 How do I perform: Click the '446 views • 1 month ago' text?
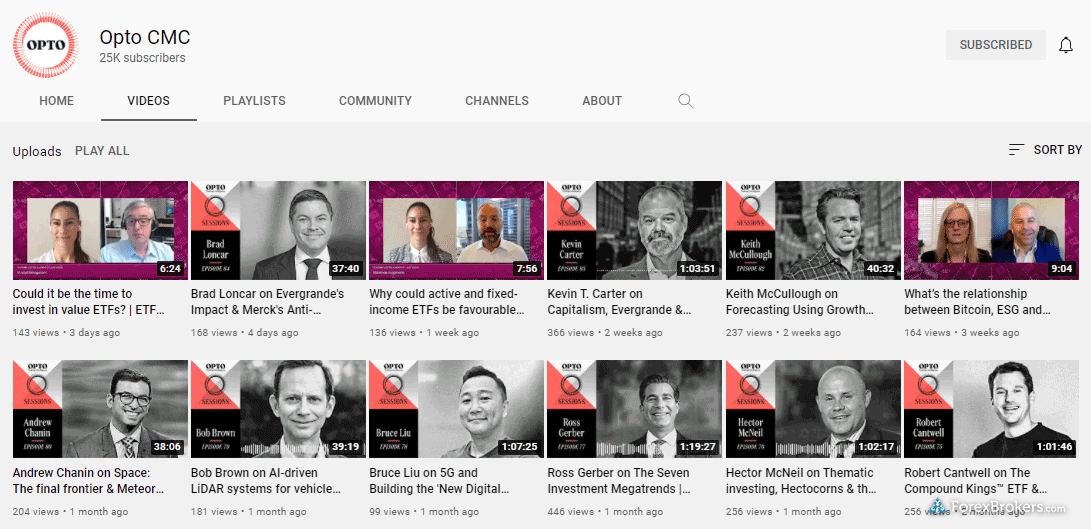tap(605, 512)
